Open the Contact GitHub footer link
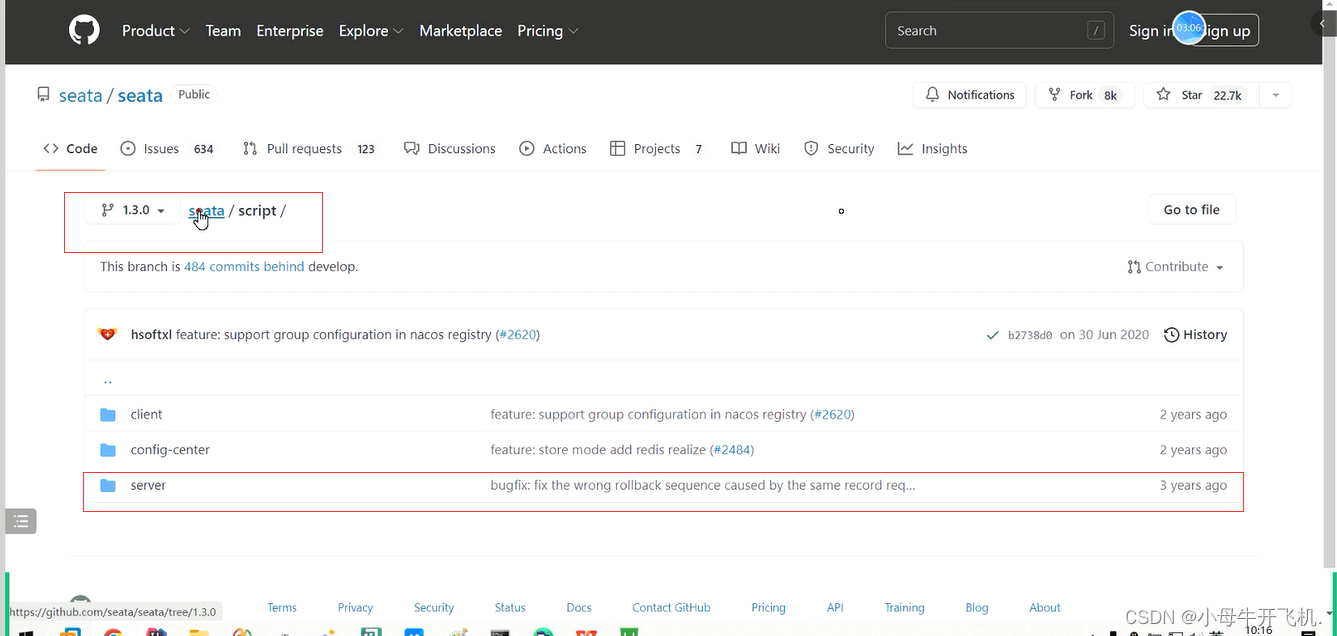Screen dimensions: 1337x636 click(x=671, y=608)
